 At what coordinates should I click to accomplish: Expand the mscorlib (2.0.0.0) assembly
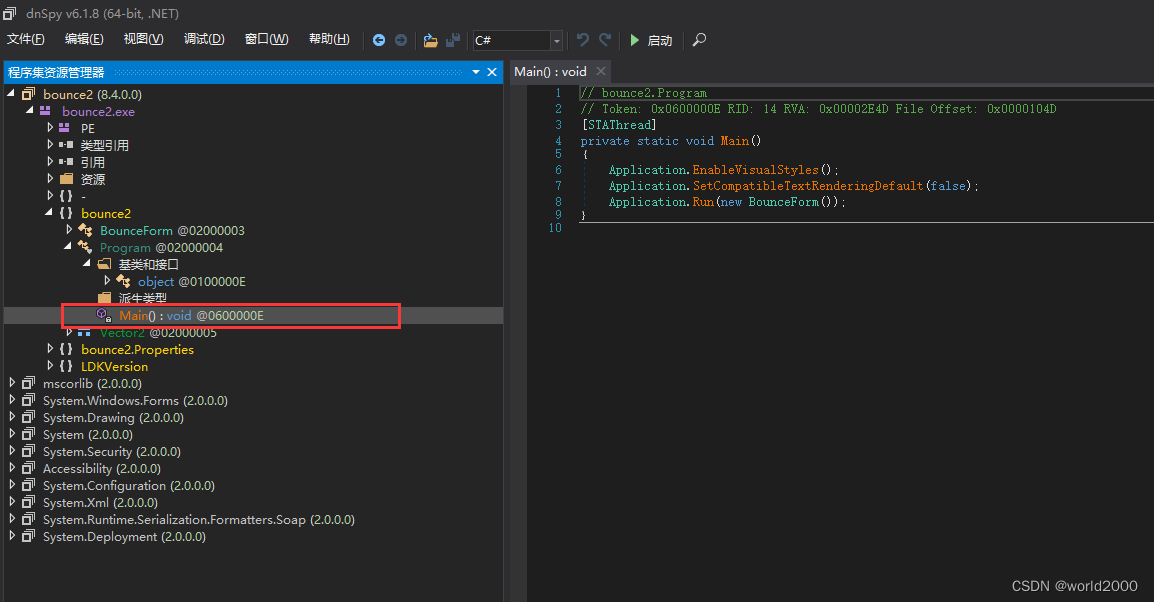point(11,383)
